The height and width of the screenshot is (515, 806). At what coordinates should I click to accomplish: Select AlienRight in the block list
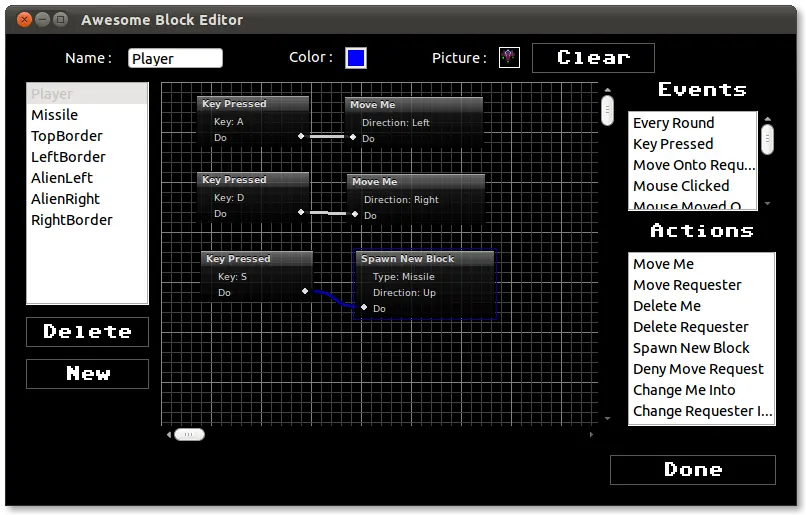tap(87, 199)
